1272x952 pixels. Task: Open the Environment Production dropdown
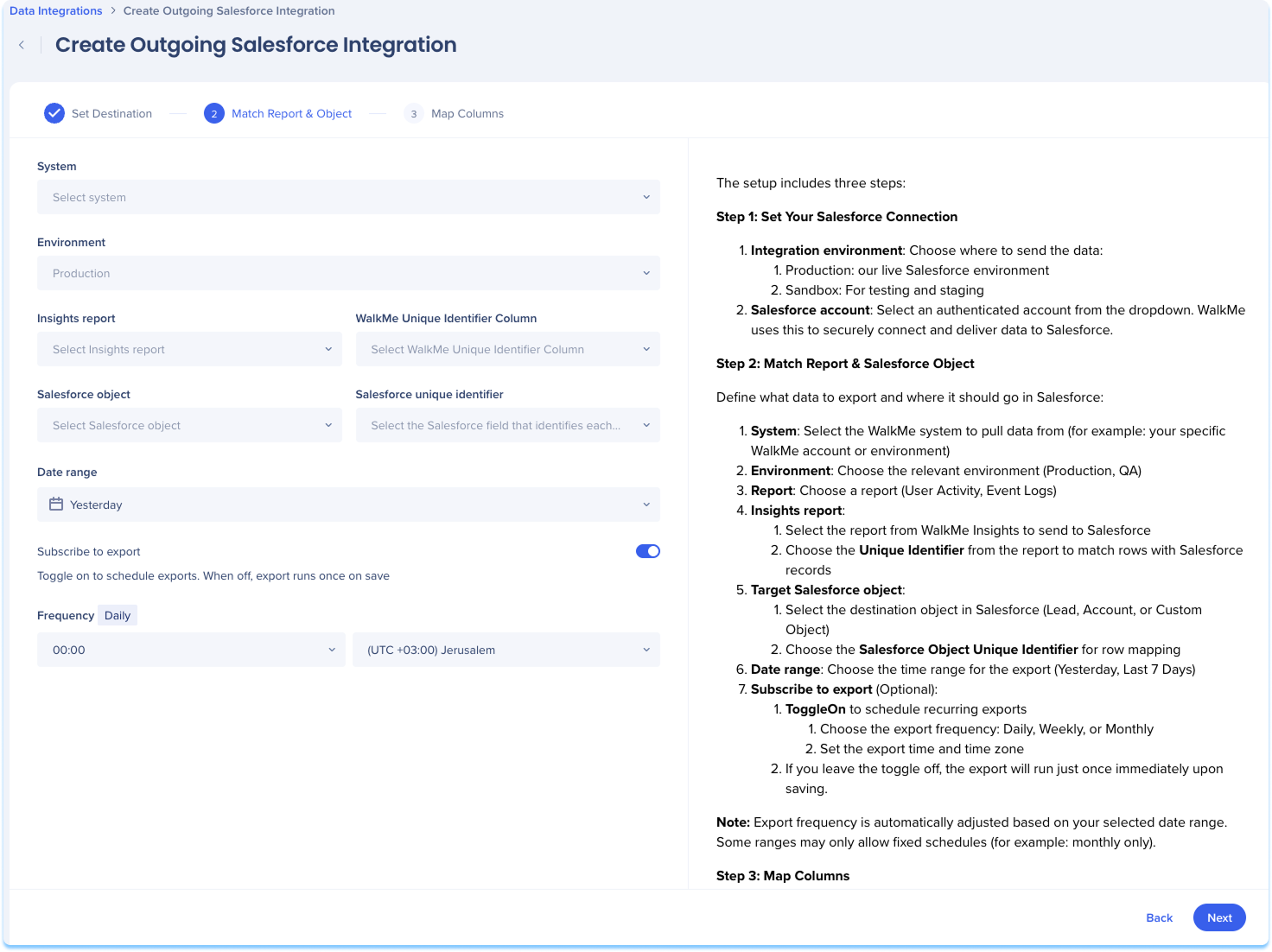[x=348, y=273]
